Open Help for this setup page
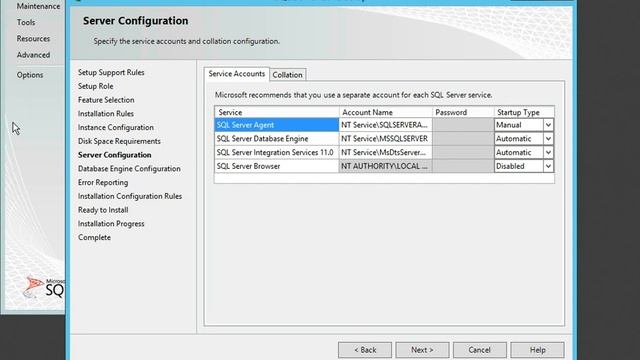This screenshot has height=360, width=640. point(537,350)
